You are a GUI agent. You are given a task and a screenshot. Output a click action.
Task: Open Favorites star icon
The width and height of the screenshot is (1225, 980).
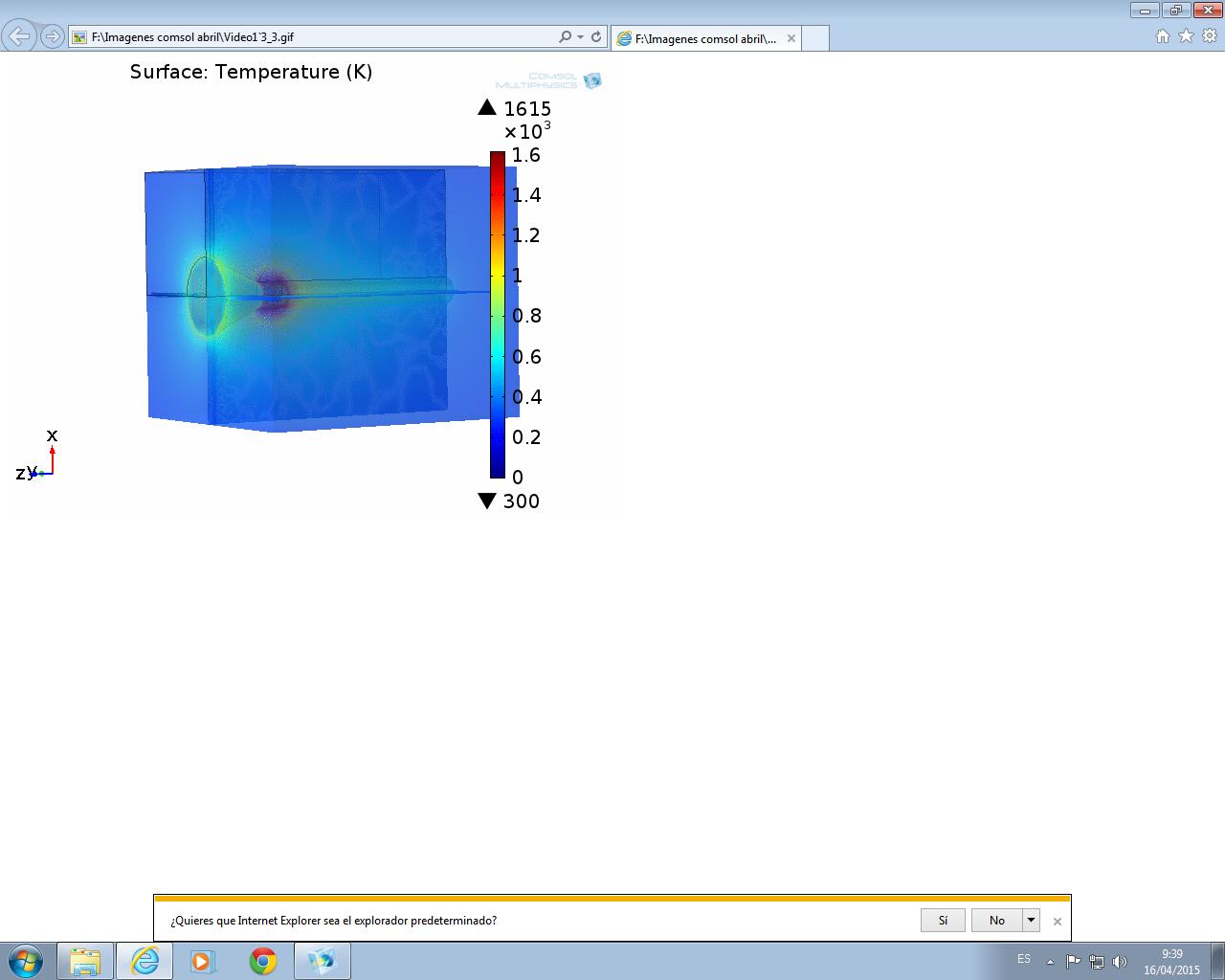pos(1186,36)
